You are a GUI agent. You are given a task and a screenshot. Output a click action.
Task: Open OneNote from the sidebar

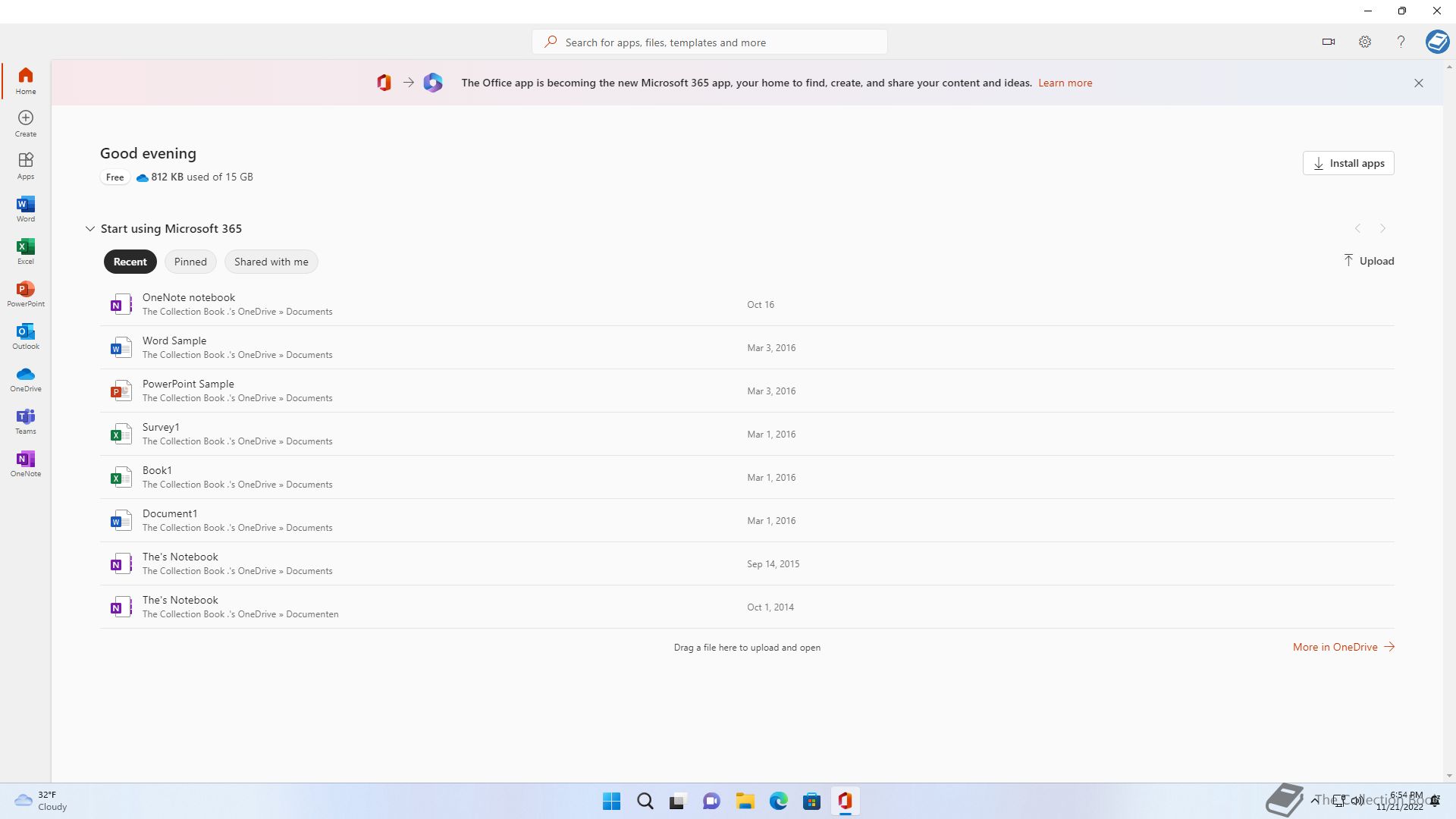26,463
